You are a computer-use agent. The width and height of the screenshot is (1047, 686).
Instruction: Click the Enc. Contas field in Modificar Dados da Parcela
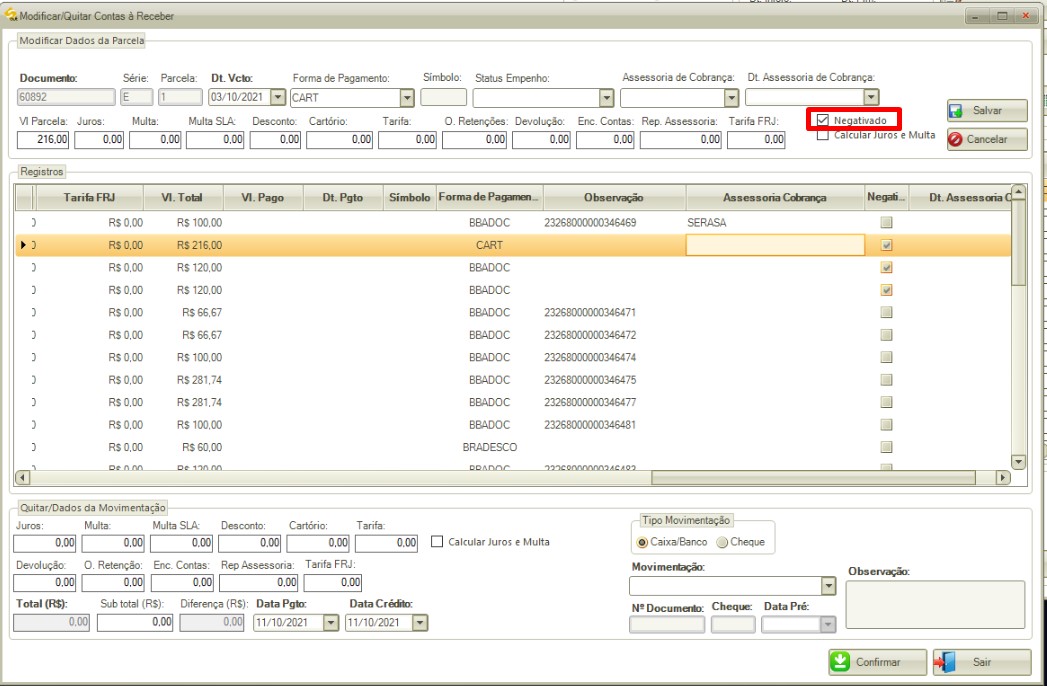coord(605,140)
